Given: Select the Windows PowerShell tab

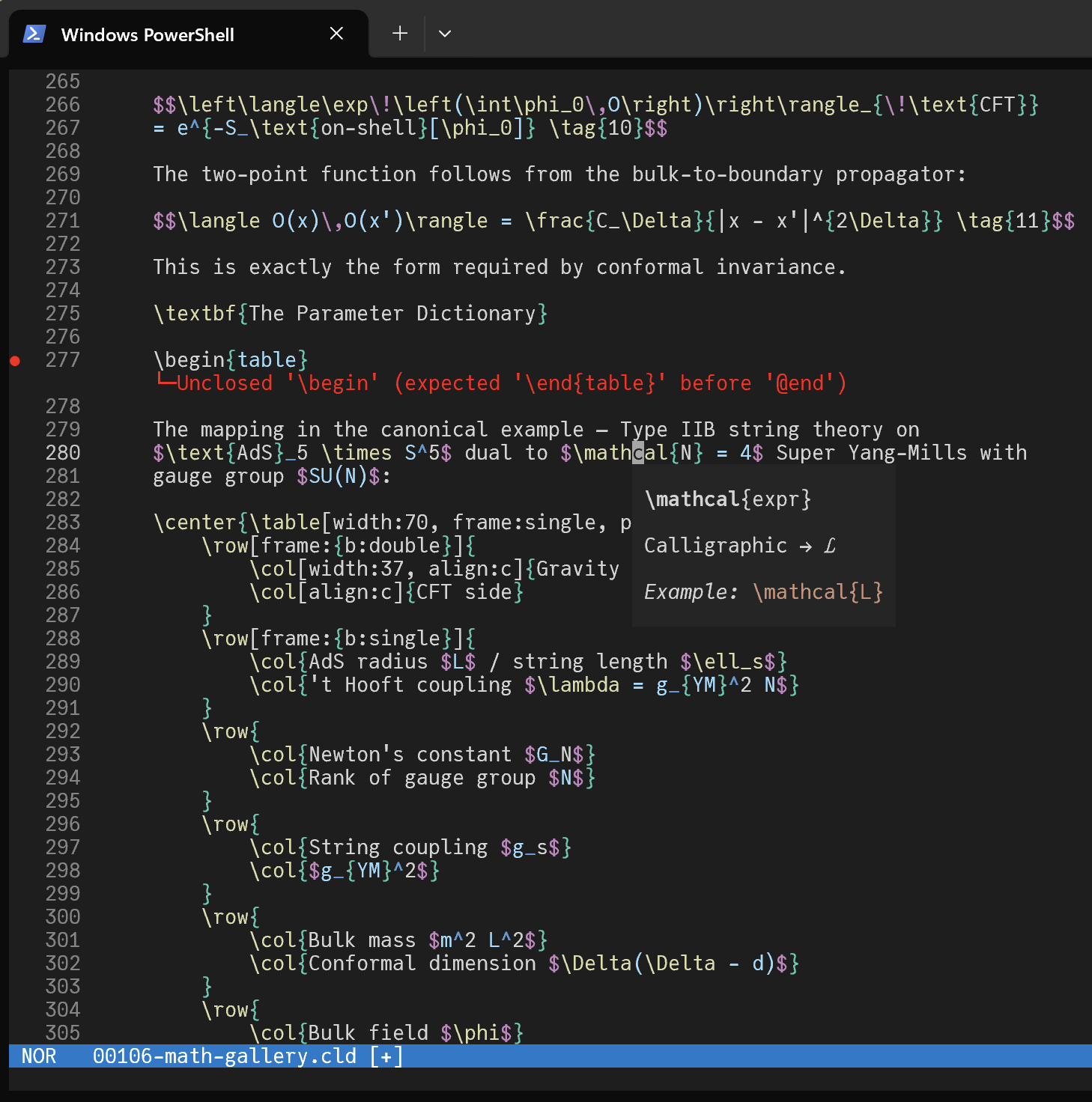Looking at the screenshot, I should tap(188, 34).
